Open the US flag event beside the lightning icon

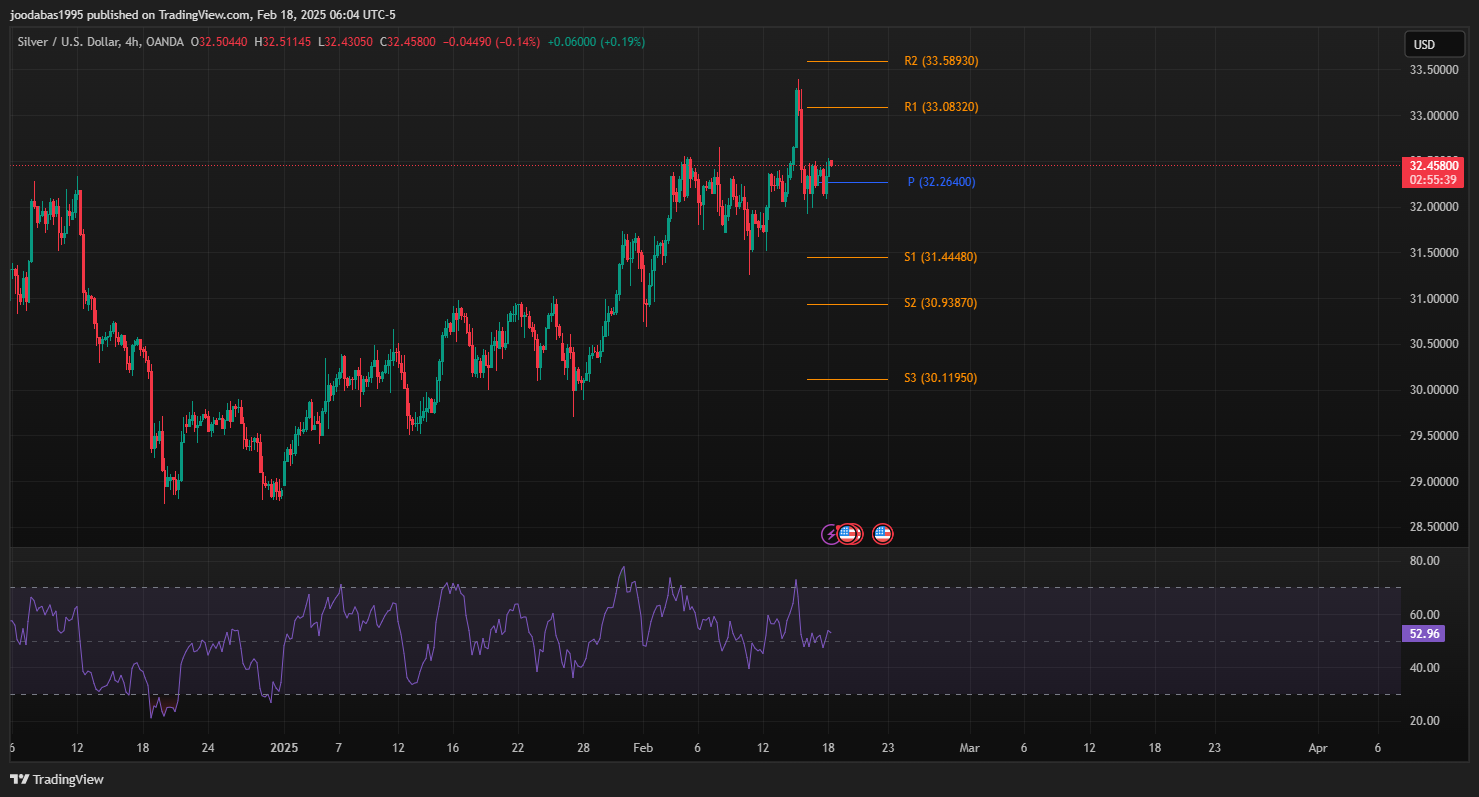[x=848, y=534]
